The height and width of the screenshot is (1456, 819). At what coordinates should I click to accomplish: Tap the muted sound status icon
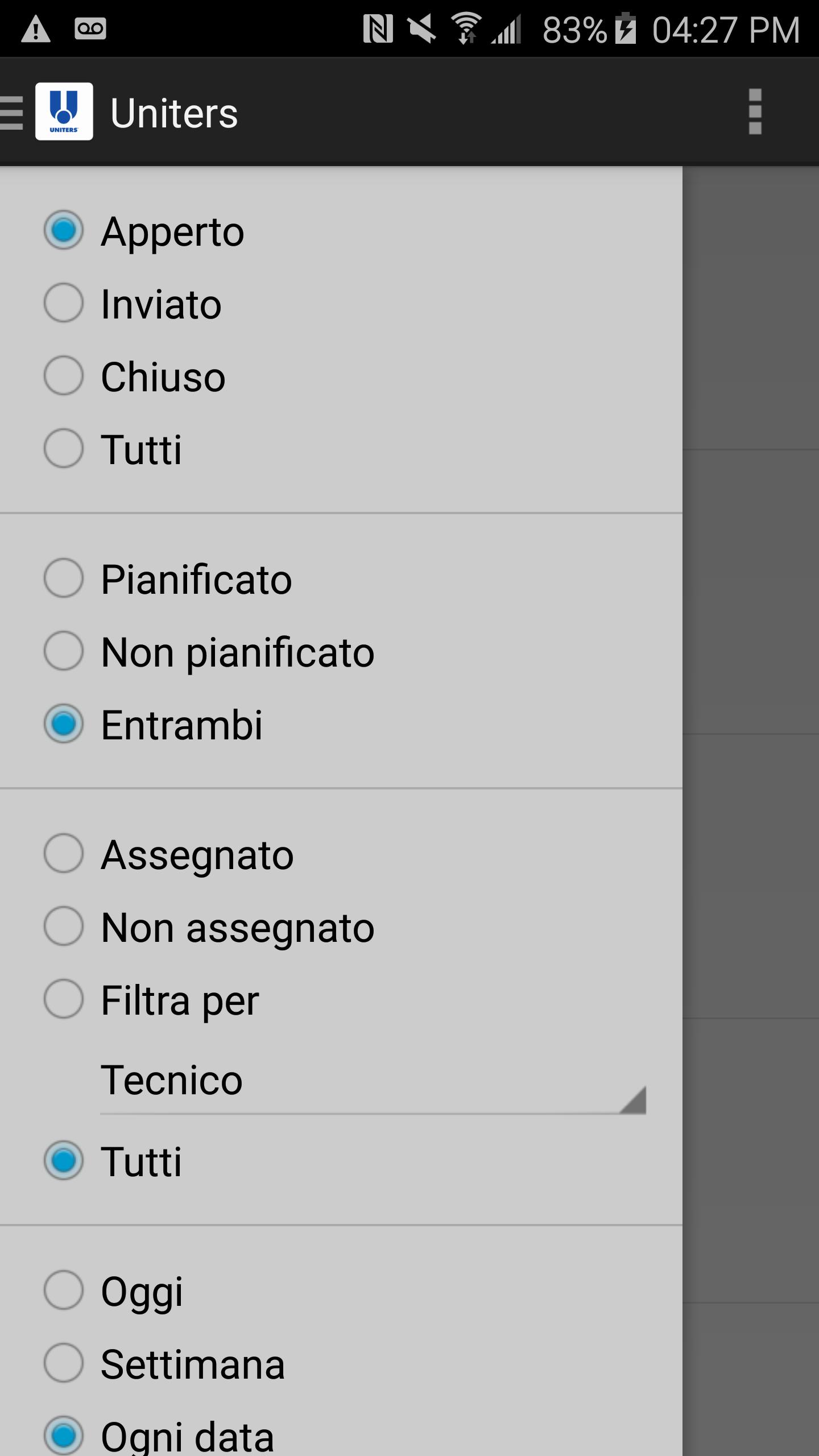pyautogui.click(x=423, y=29)
